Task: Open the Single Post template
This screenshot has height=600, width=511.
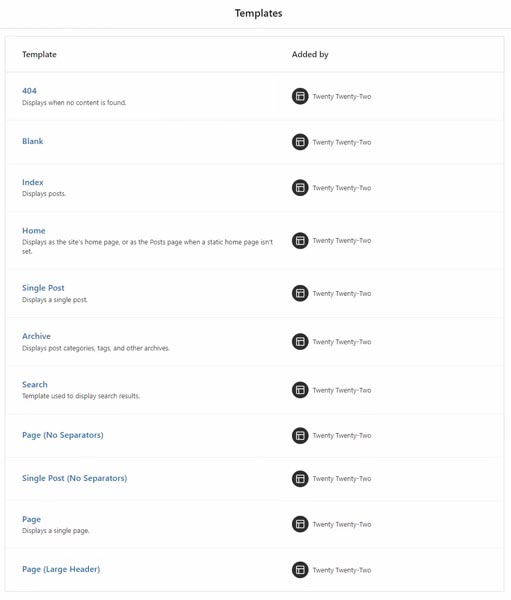Action: (43, 288)
